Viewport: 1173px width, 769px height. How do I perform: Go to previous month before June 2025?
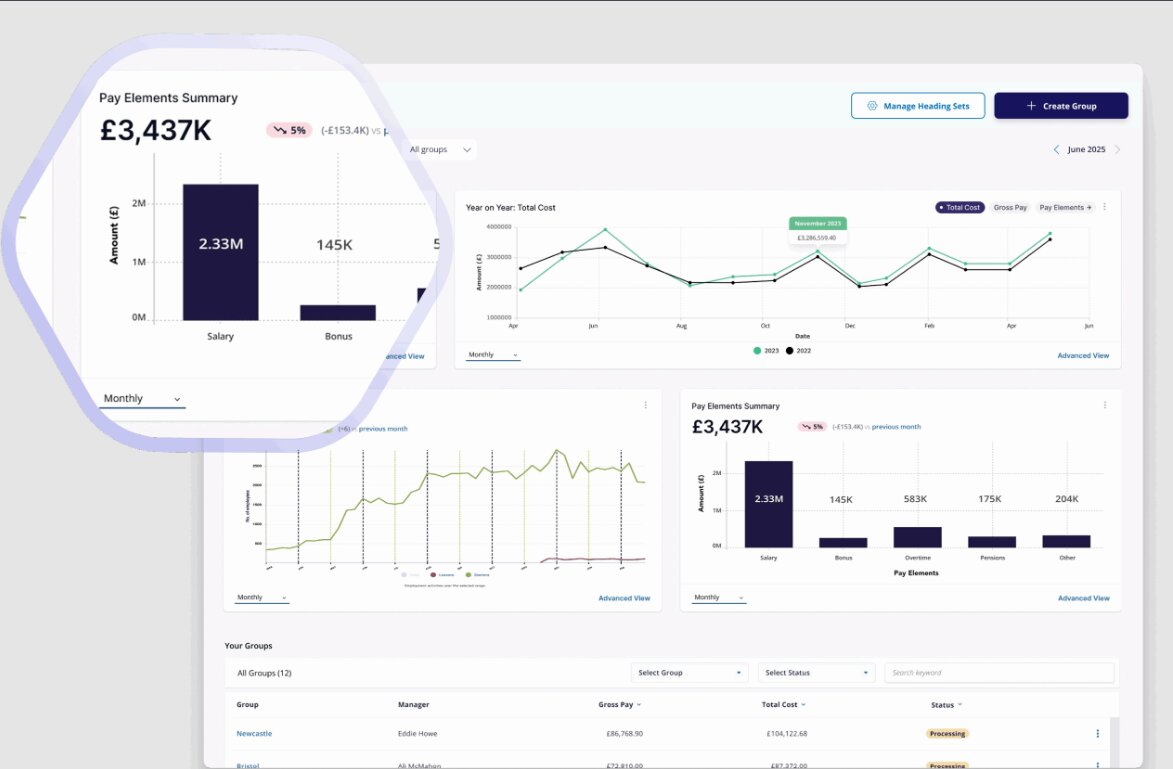(1056, 150)
